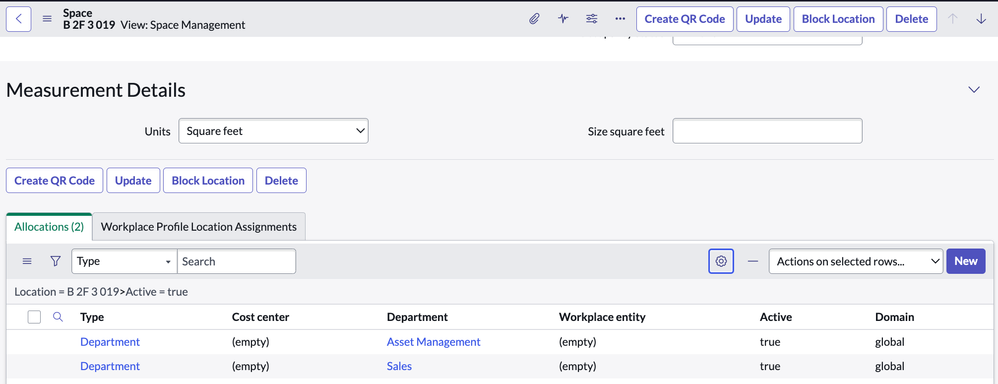Go back with the header arrow button
The height and width of the screenshot is (384, 998).
coord(18,18)
